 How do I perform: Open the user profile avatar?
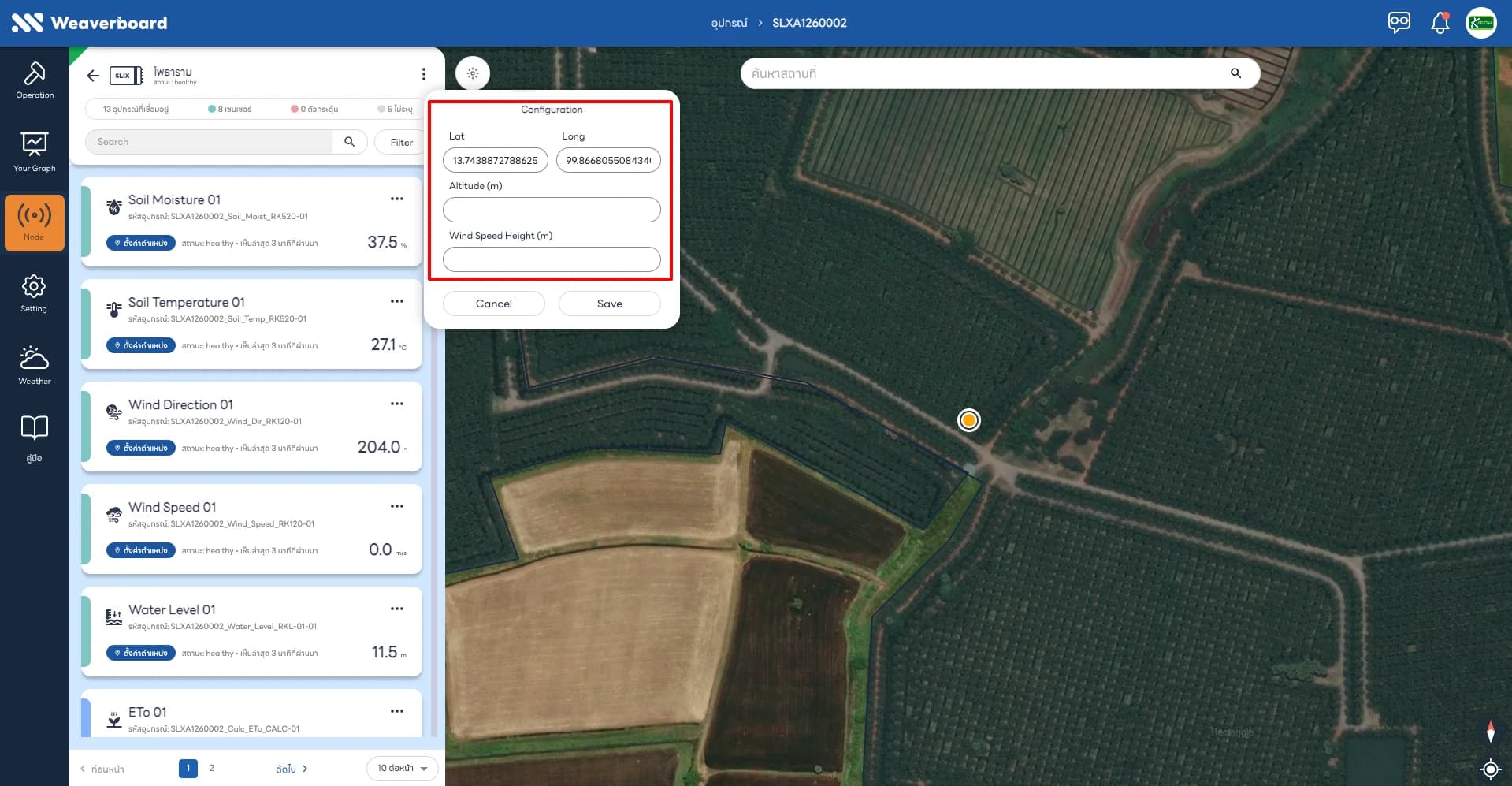pos(1481,22)
